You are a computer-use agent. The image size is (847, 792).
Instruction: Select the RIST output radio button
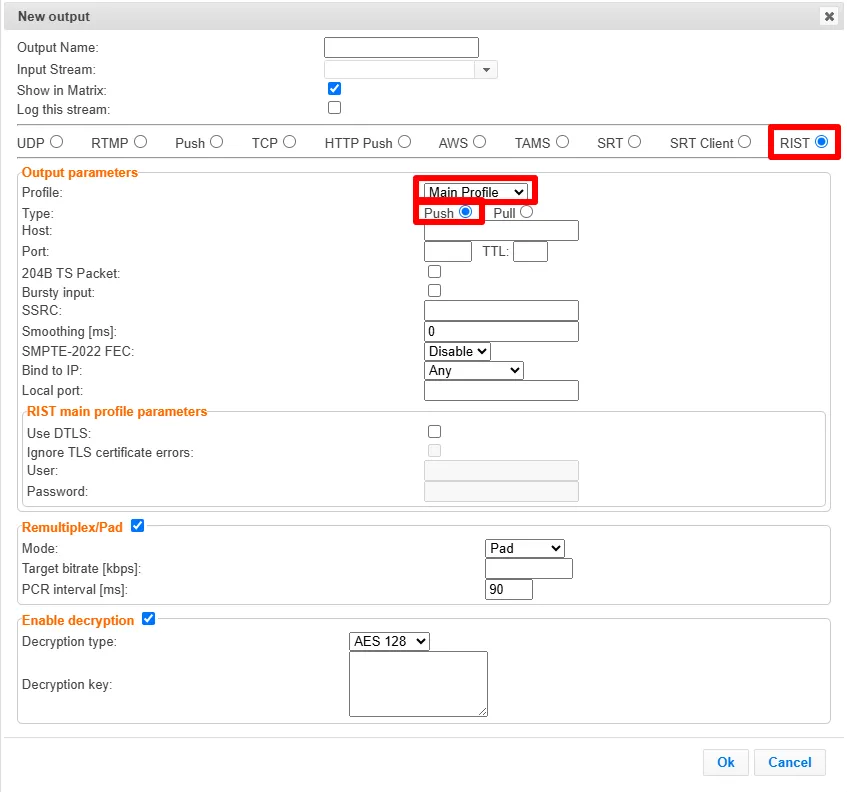[822, 142]
